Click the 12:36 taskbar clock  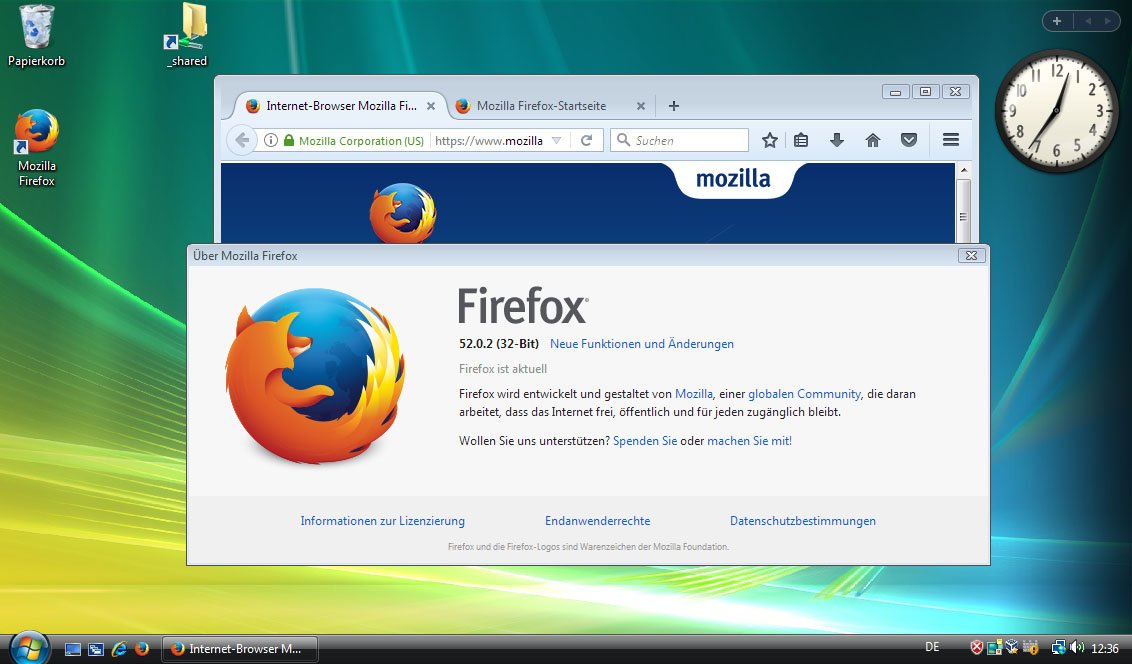pos(1105,648)
